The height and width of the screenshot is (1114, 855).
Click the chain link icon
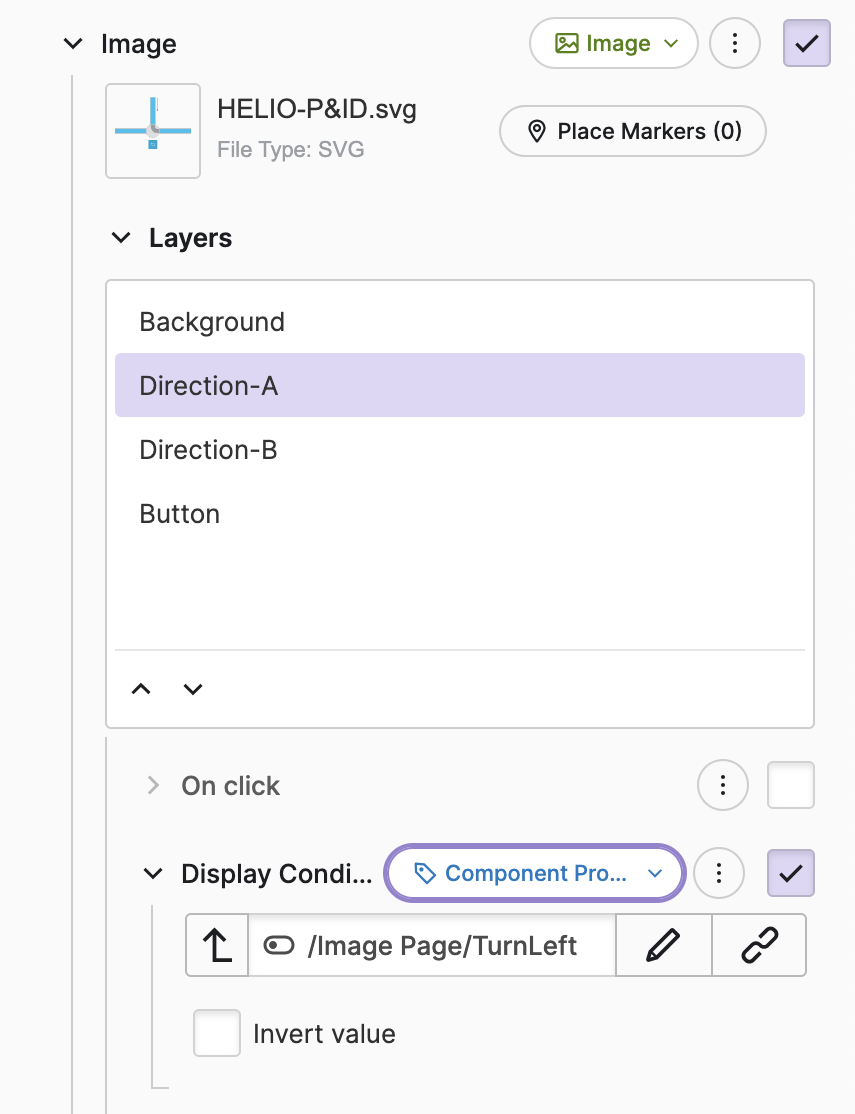[759, 945]
